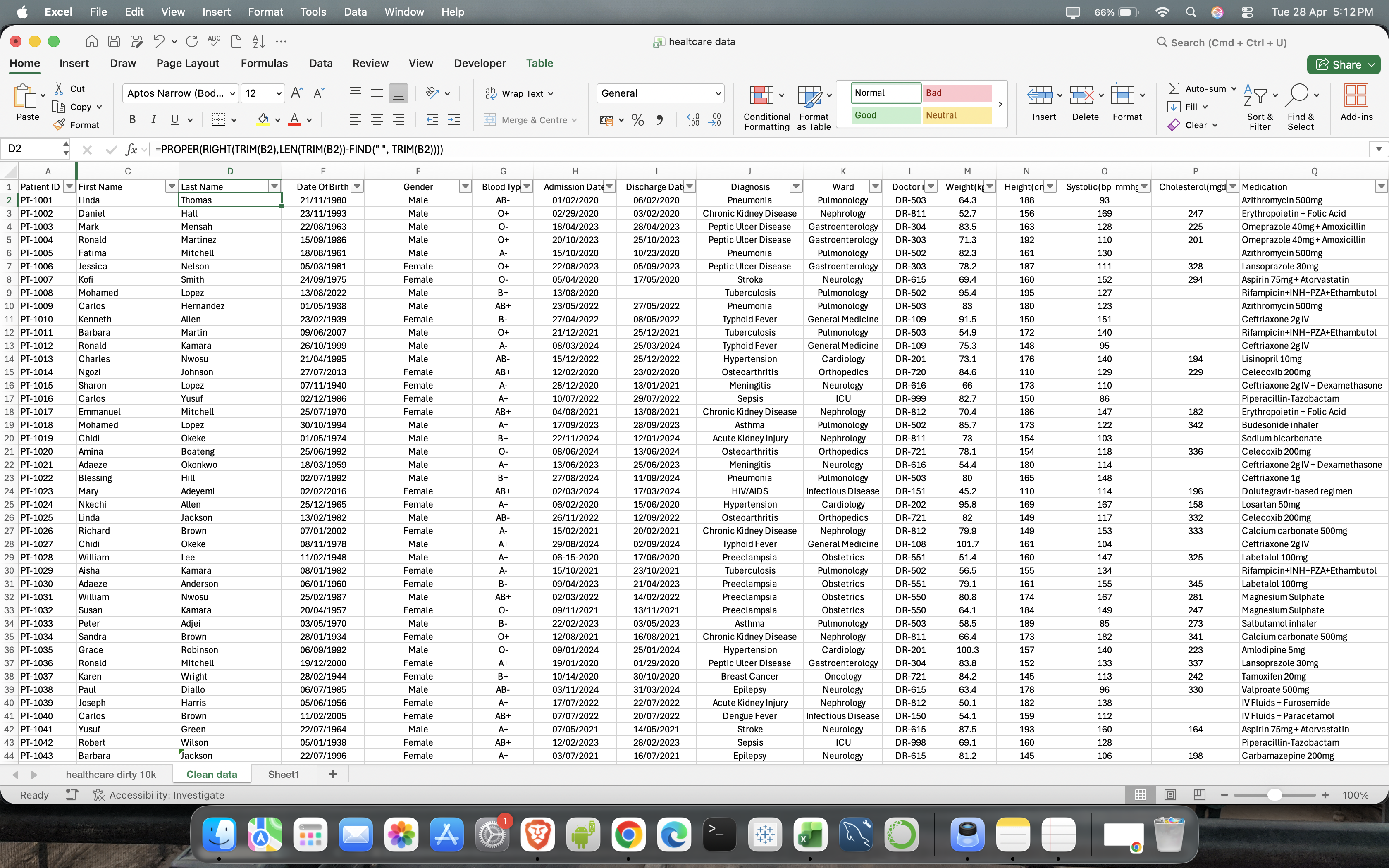Screen dimensions: 1389x868
Task: Toggle Italic formatting
Action: click(153, 120)
